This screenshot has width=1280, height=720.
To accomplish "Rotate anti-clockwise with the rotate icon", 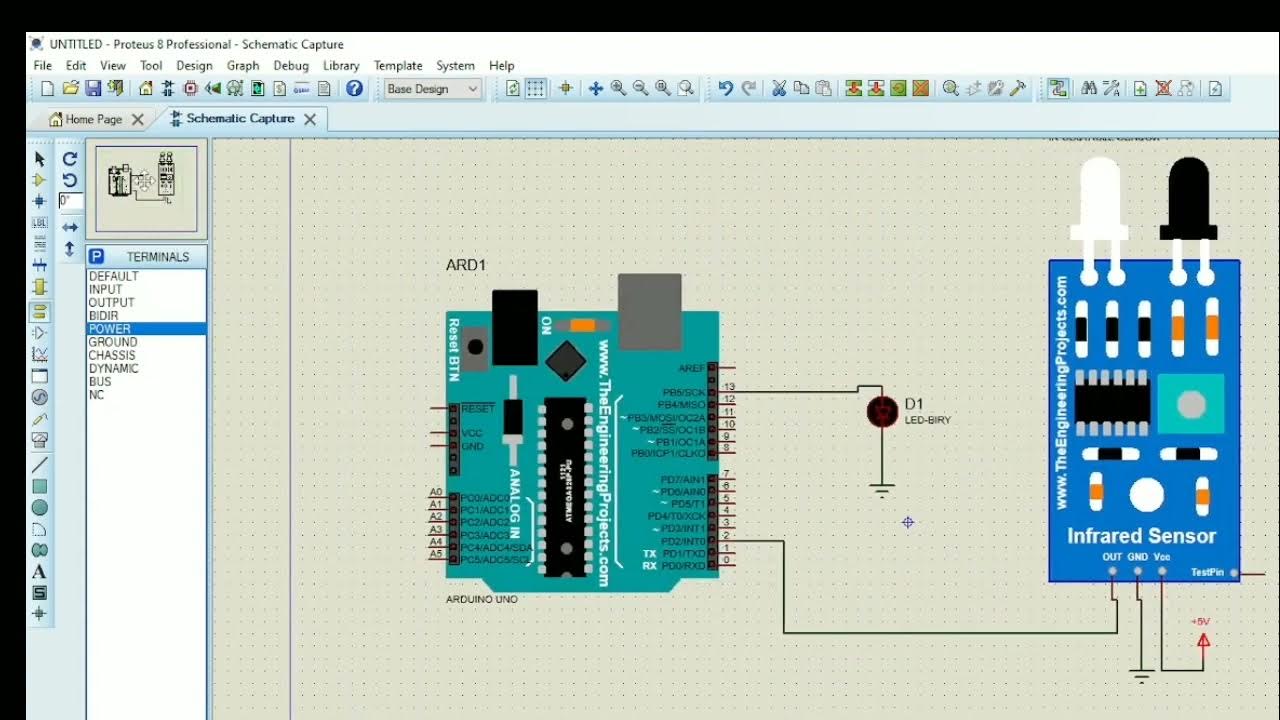I will coord(70,180).
